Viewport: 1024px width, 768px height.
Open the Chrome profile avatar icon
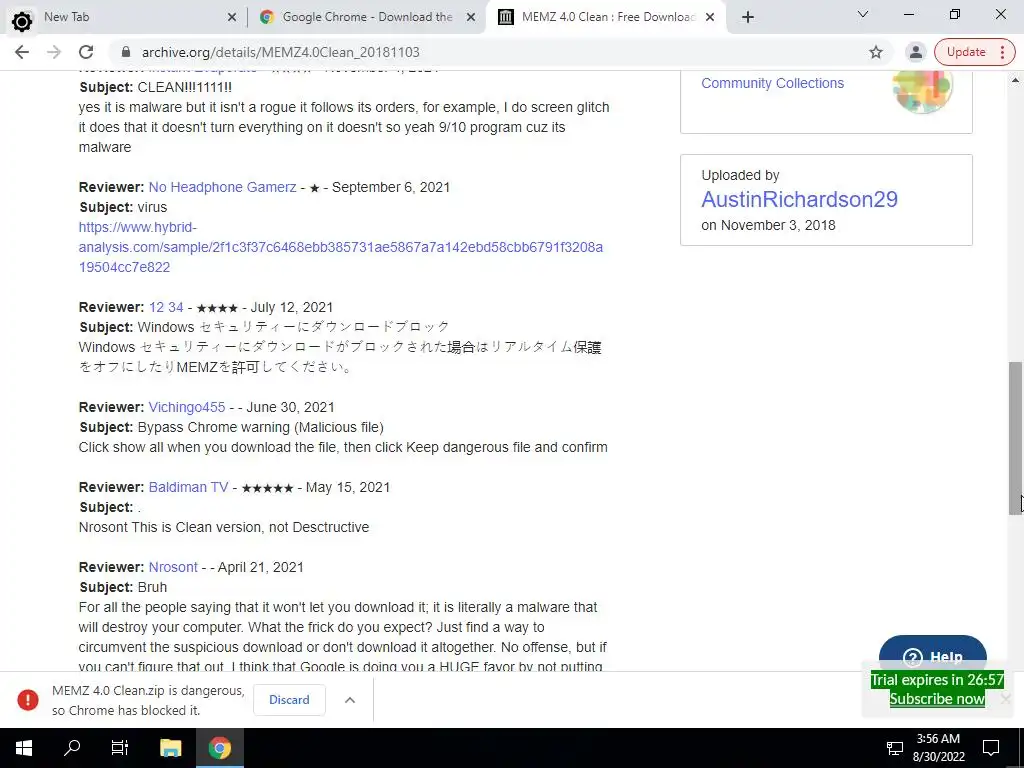pyautogui.click(x=916, y=52)
